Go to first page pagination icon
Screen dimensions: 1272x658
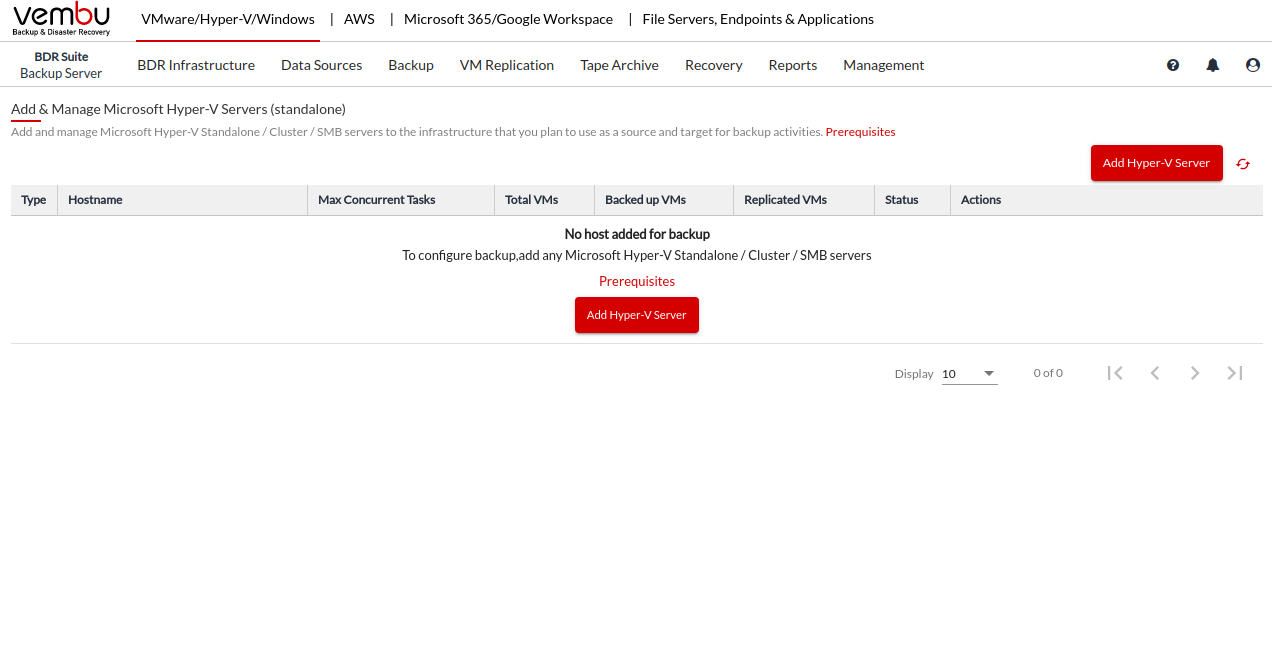(1115, 373)
